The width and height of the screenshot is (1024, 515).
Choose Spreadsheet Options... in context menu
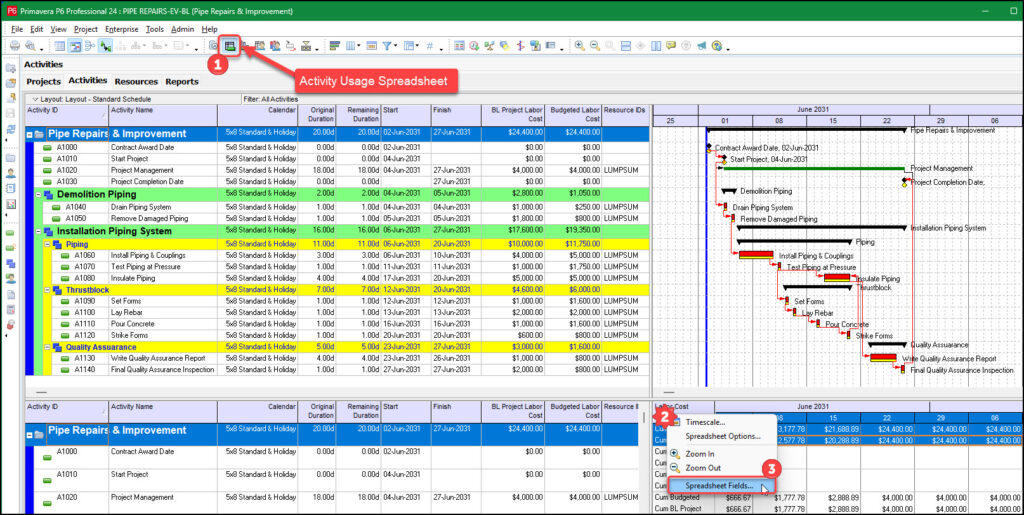[723, 435]
